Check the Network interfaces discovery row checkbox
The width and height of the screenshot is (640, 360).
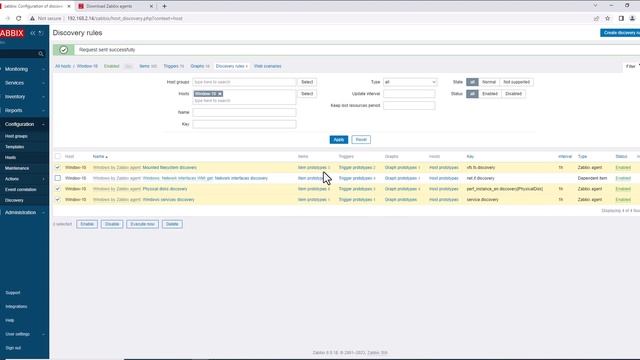[x=58, y=178]
